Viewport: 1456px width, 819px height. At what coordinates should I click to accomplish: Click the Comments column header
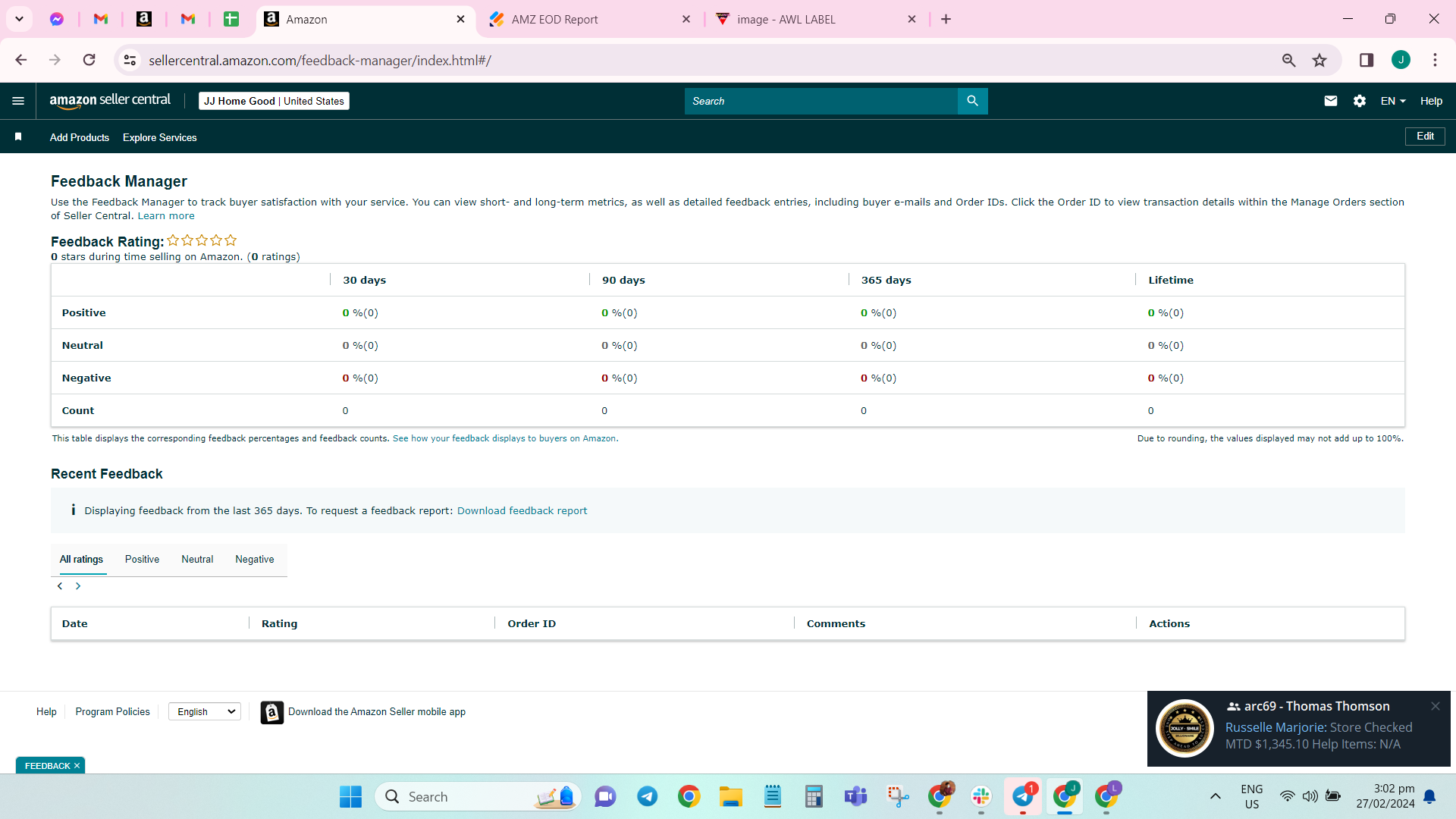(836, 623)
